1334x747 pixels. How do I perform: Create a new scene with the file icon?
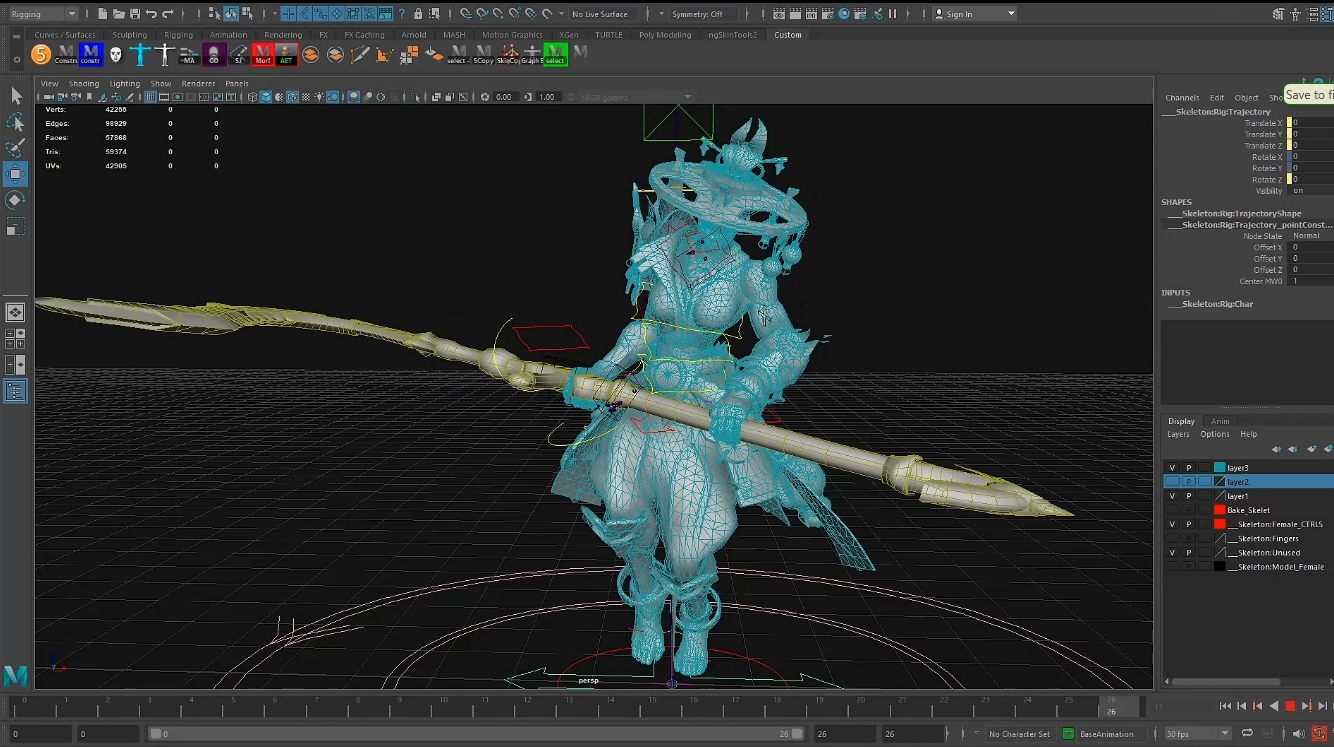pos(104,14)
